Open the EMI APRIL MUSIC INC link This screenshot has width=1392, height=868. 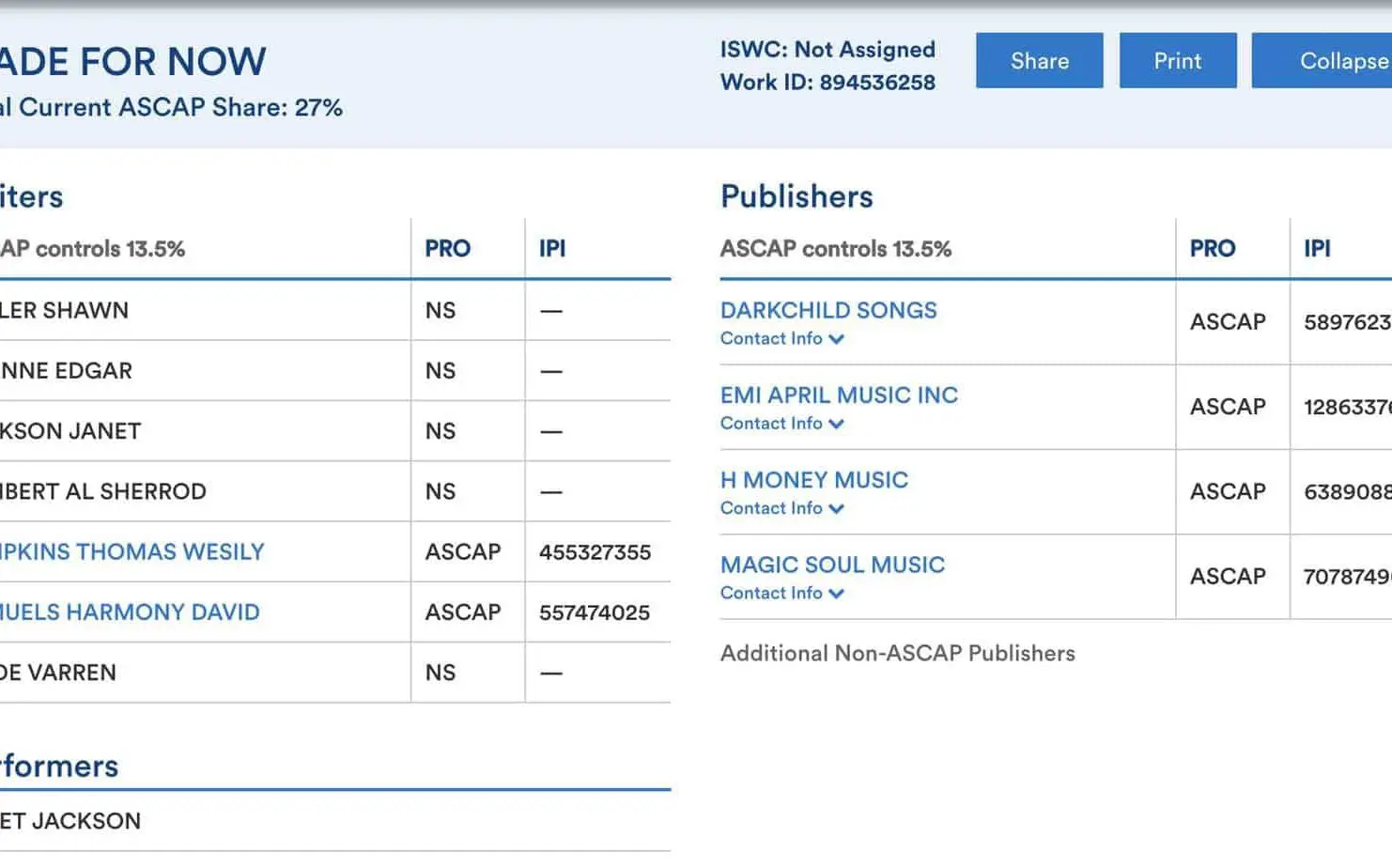point(839,395)
